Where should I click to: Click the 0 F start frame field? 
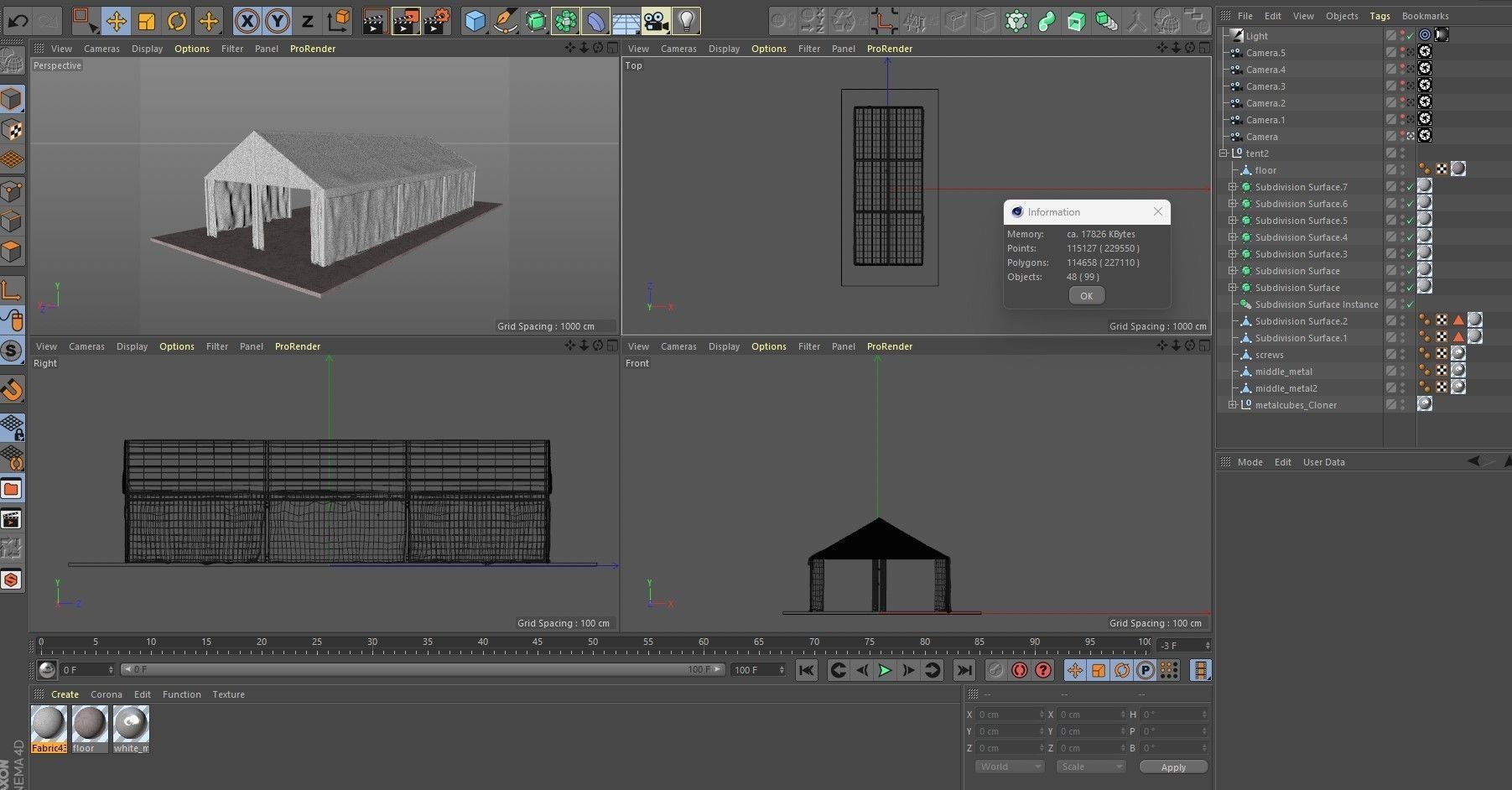(x=87, y=670)
